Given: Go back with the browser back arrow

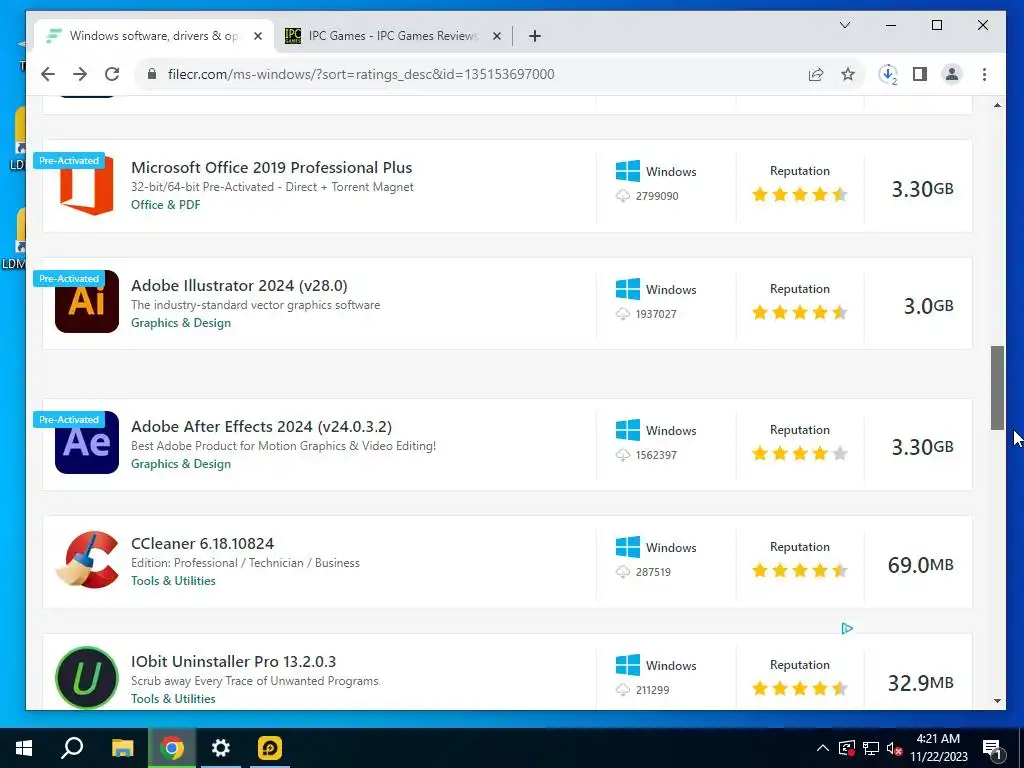Looking at the screenshot, I should (48, 74).
